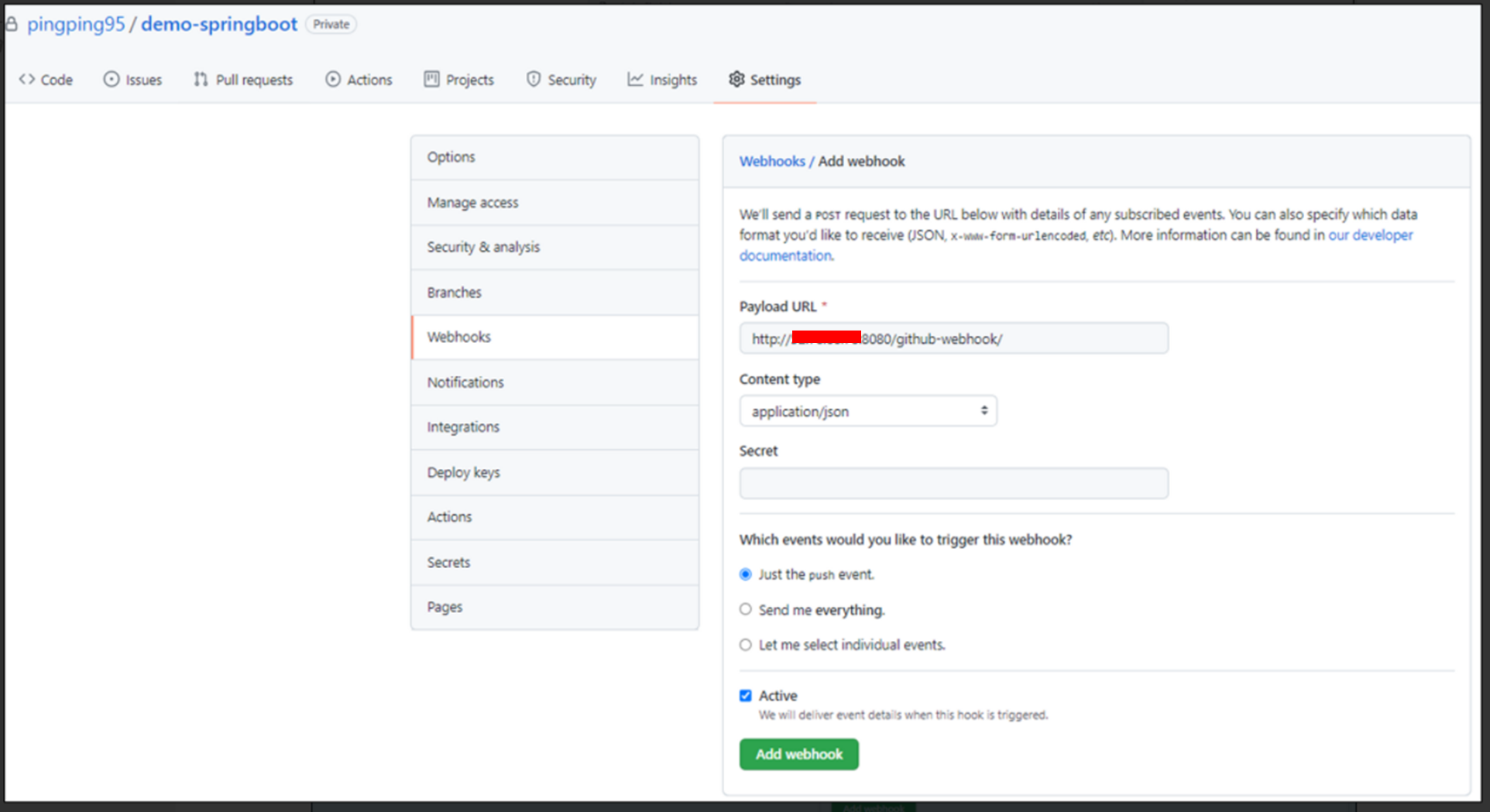Viewport: 1490px width, 812px height.
Task: Click 'Which events would you like' heading
Action: point(905,540)
